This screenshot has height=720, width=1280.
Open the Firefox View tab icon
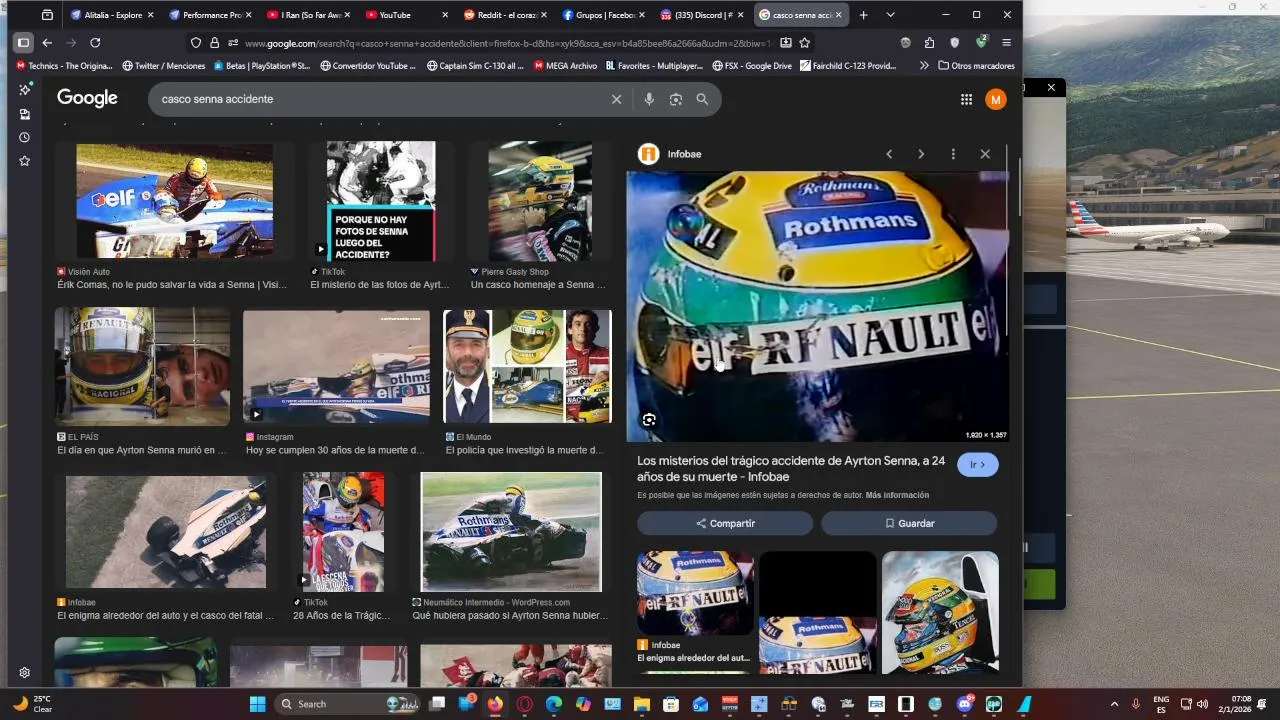click(47, 15)
